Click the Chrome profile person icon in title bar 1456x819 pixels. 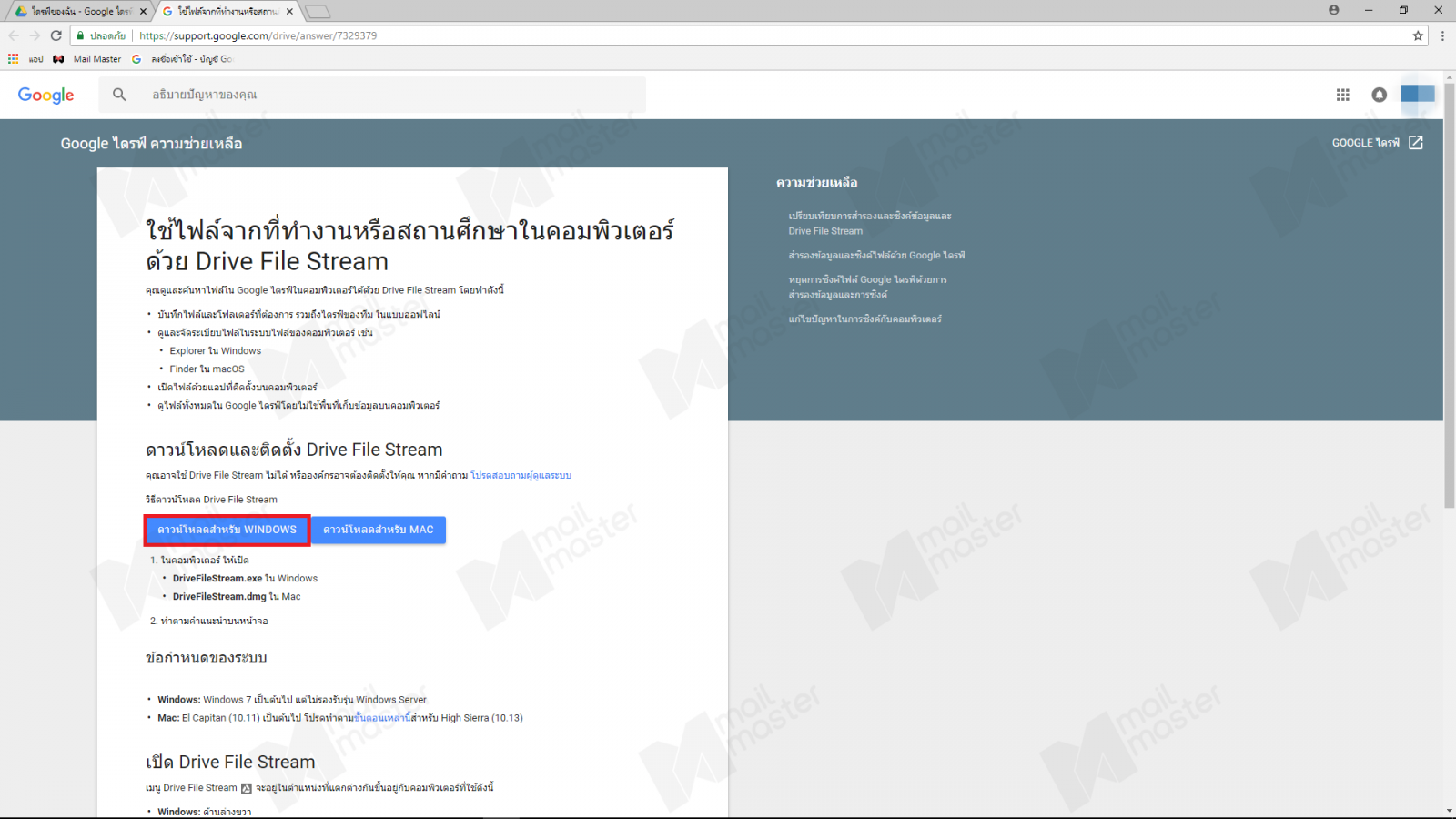coord(1334,10)
